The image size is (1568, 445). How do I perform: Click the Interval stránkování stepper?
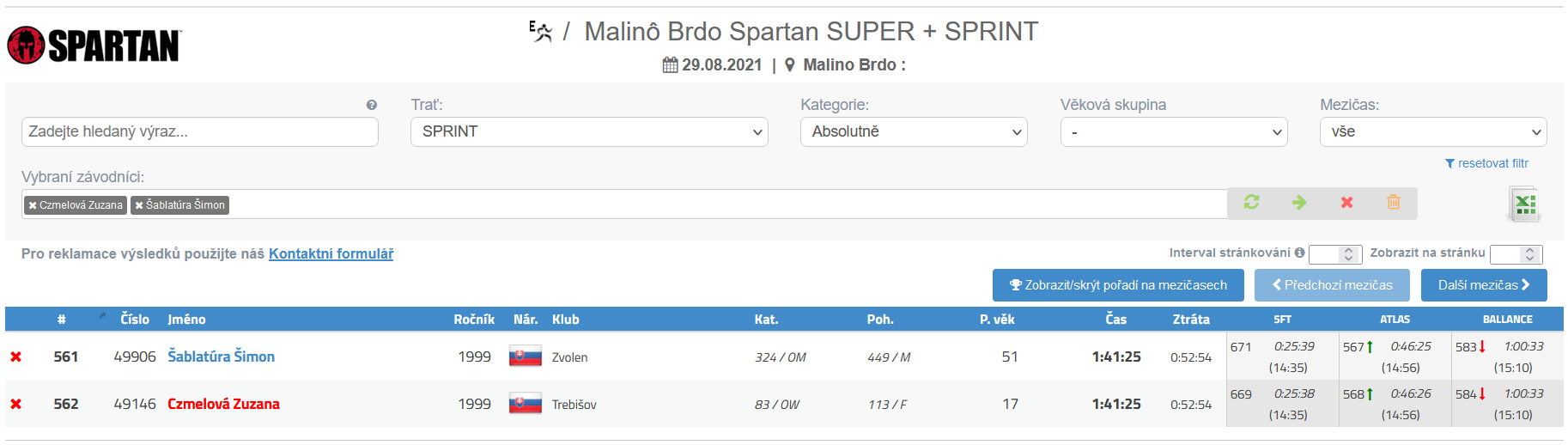click(1335, 254)
